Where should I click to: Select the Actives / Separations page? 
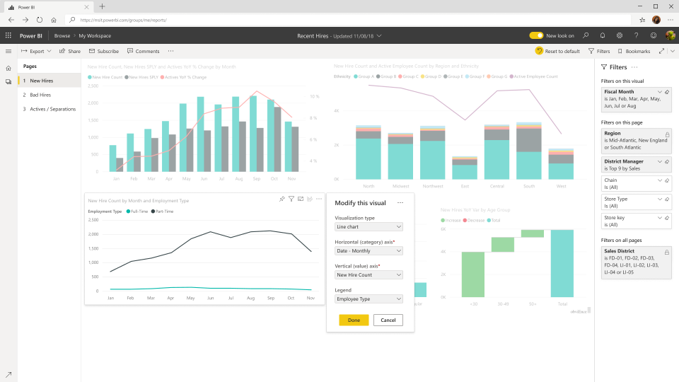49,109
